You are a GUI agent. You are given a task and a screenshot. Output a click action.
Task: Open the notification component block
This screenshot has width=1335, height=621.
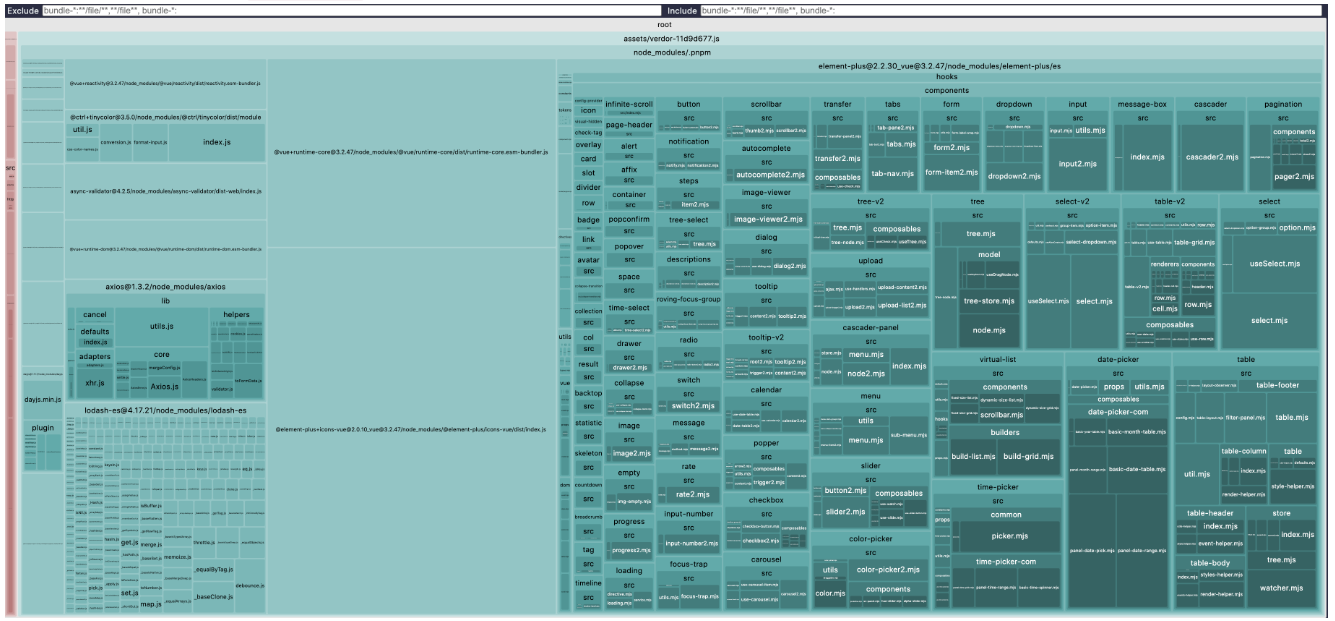click(688, 142)
